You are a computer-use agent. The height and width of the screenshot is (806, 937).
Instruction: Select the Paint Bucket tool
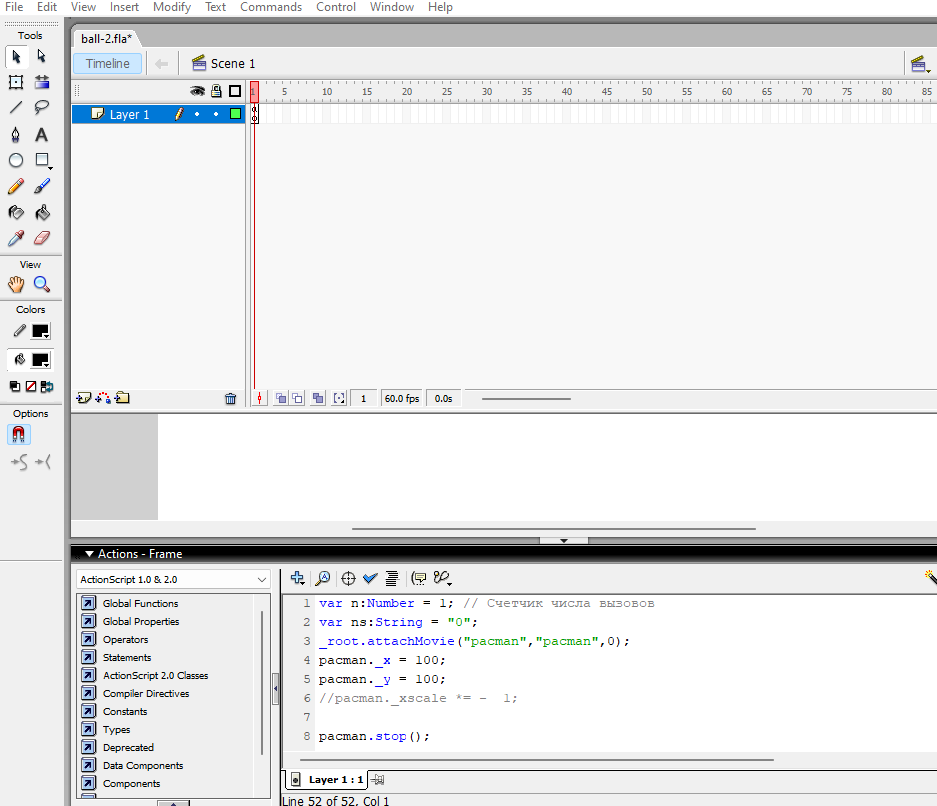[x=42, y=213]
